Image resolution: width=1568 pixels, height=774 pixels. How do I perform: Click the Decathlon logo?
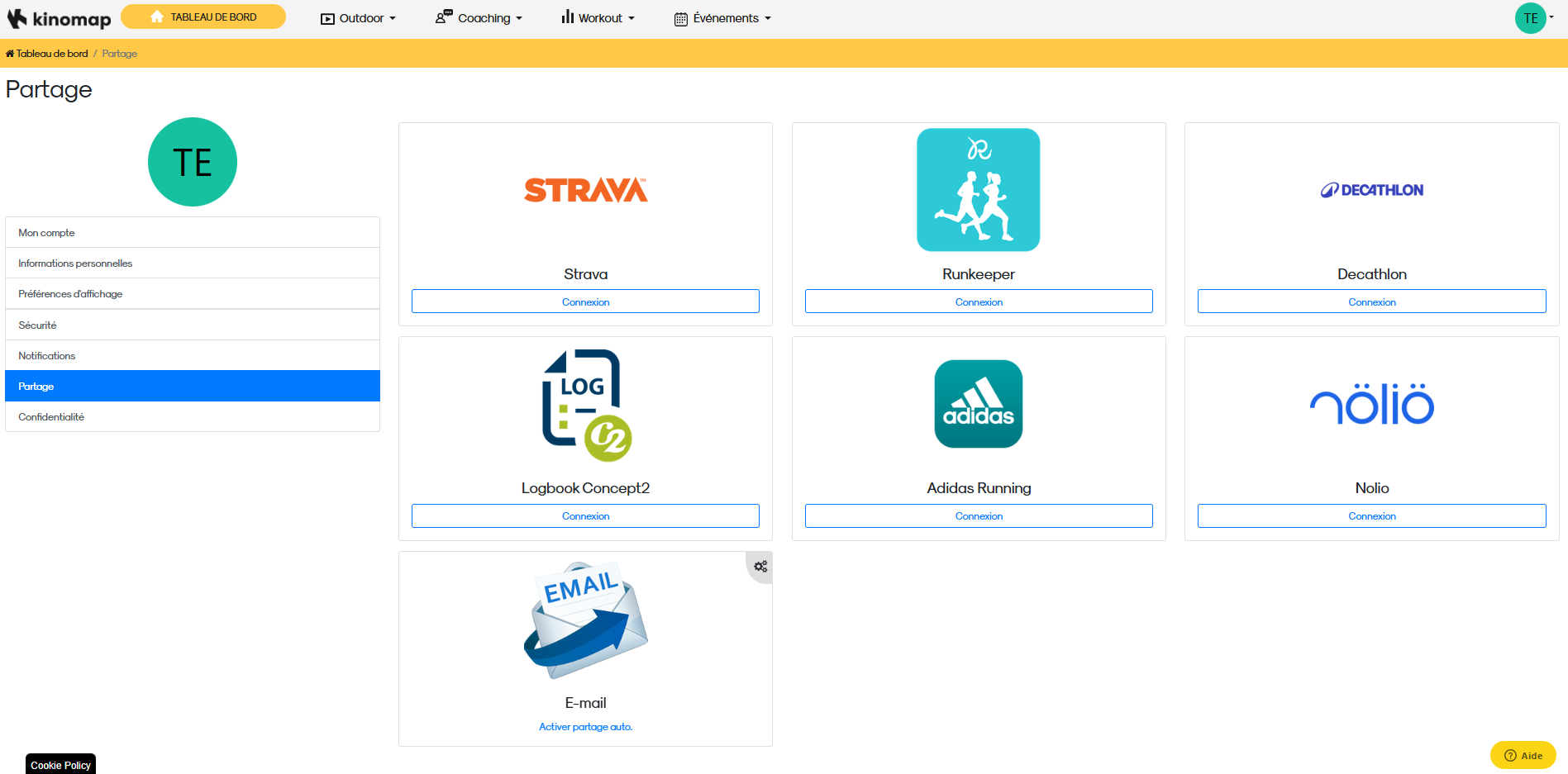1372,190
